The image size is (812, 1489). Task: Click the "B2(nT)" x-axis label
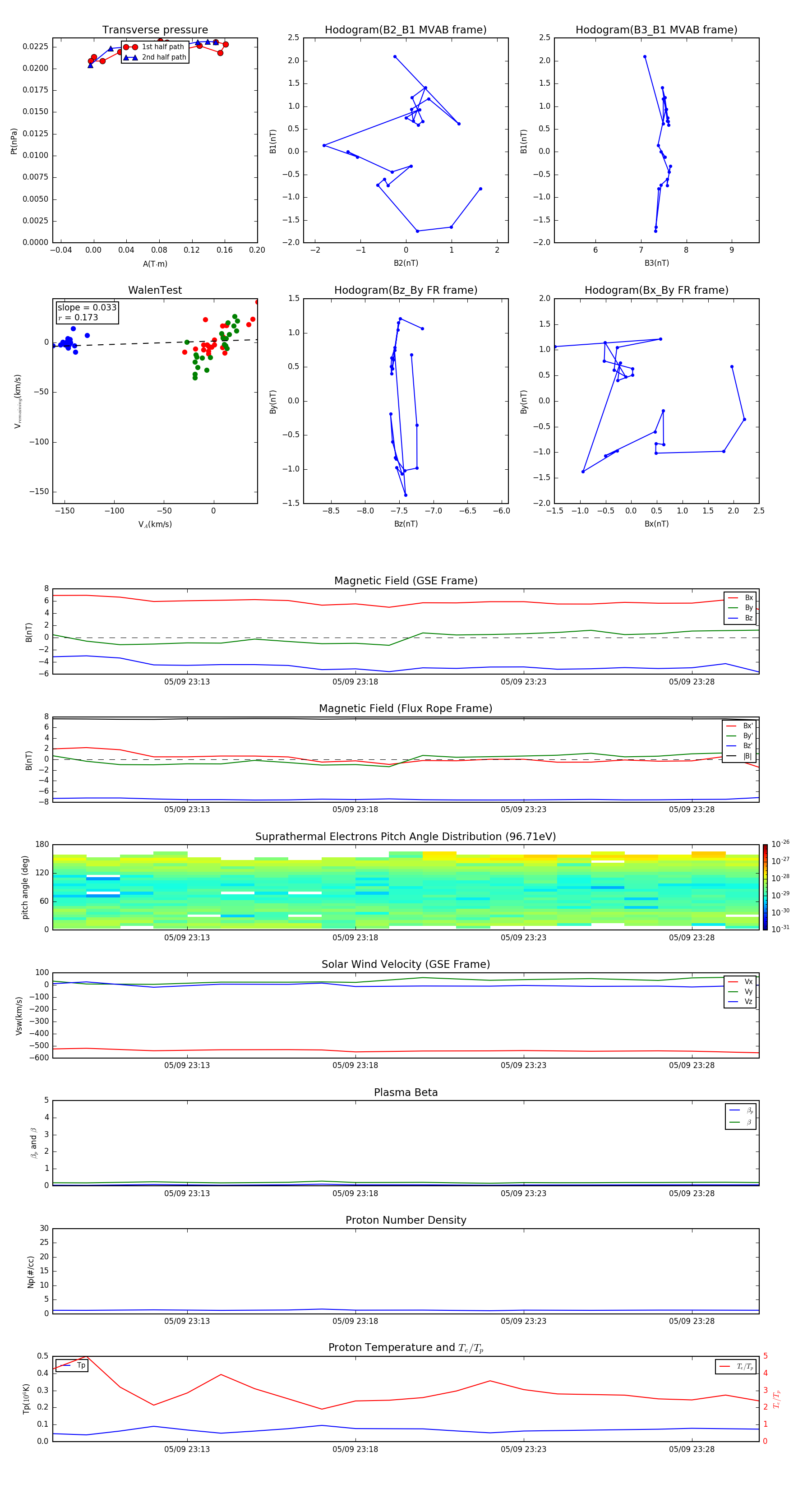coord(406,263)
